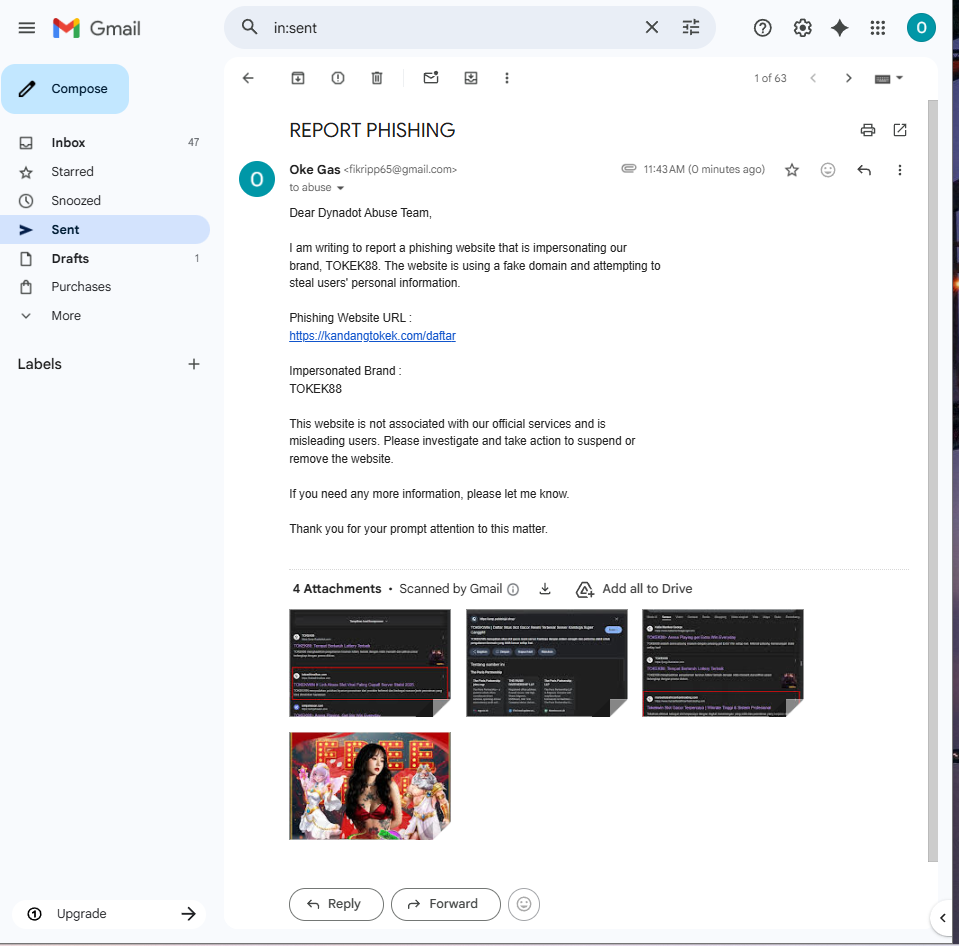This screenshot has height=946, width=959.
Task: Show details dropdown next to 'to abuse'
Action: tap(341, 188)
